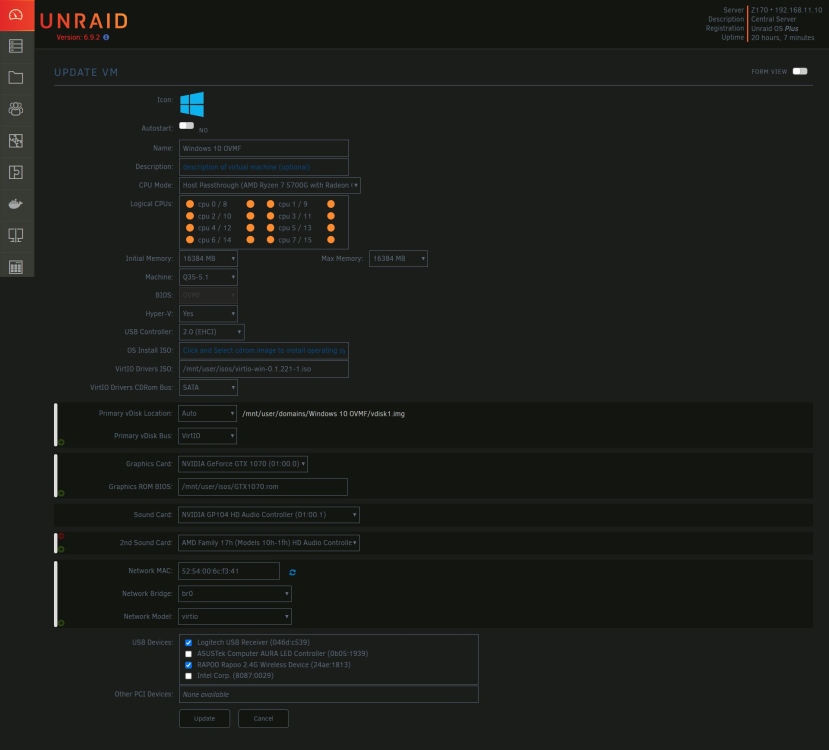Image resolution: width=829 pixels, height=750 pixels.
Task: Toggle the circle just left of 'cpu 3 / 11'
Action: [270, 216]
